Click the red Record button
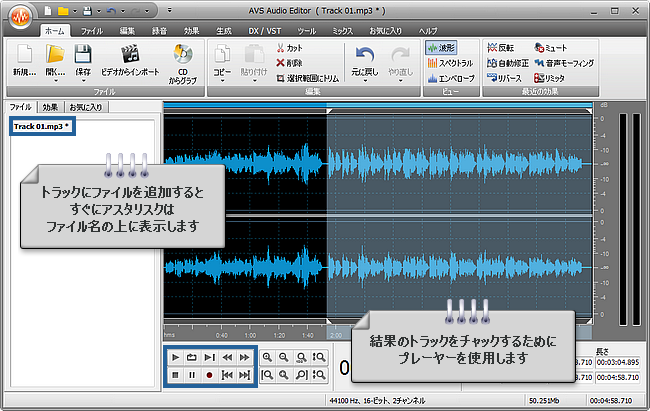The image size is (650, 411). click(x=209, y=374)
